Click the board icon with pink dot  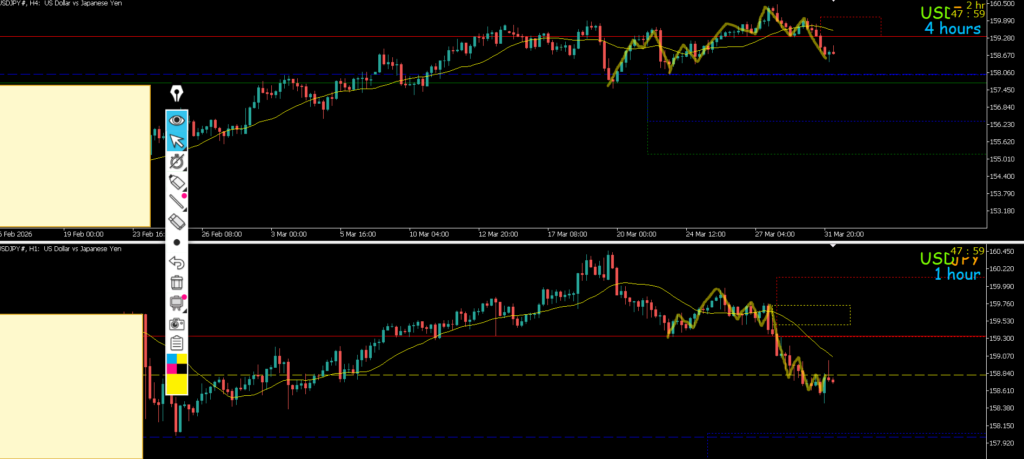177,303
